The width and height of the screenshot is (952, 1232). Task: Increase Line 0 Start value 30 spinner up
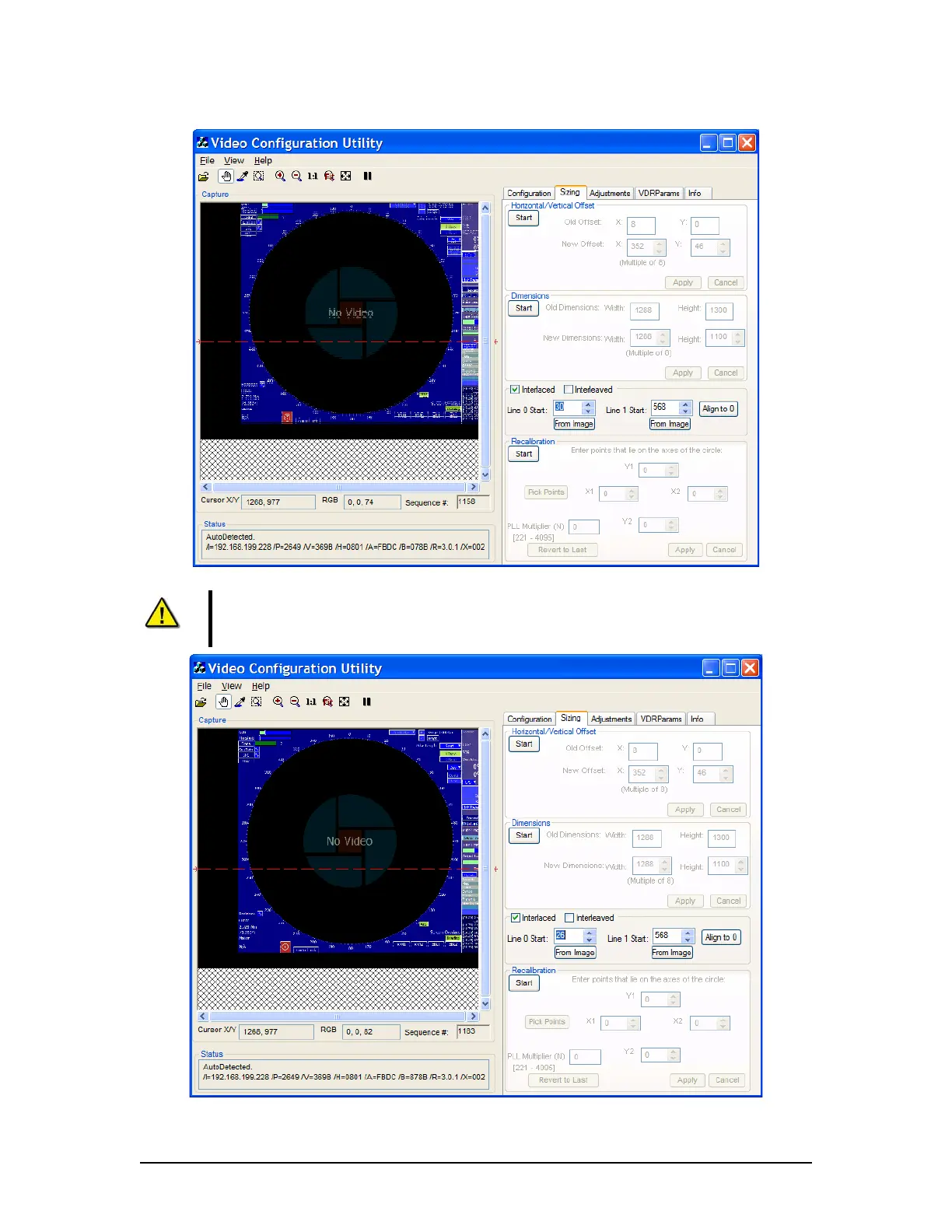(x=589, y=404)
